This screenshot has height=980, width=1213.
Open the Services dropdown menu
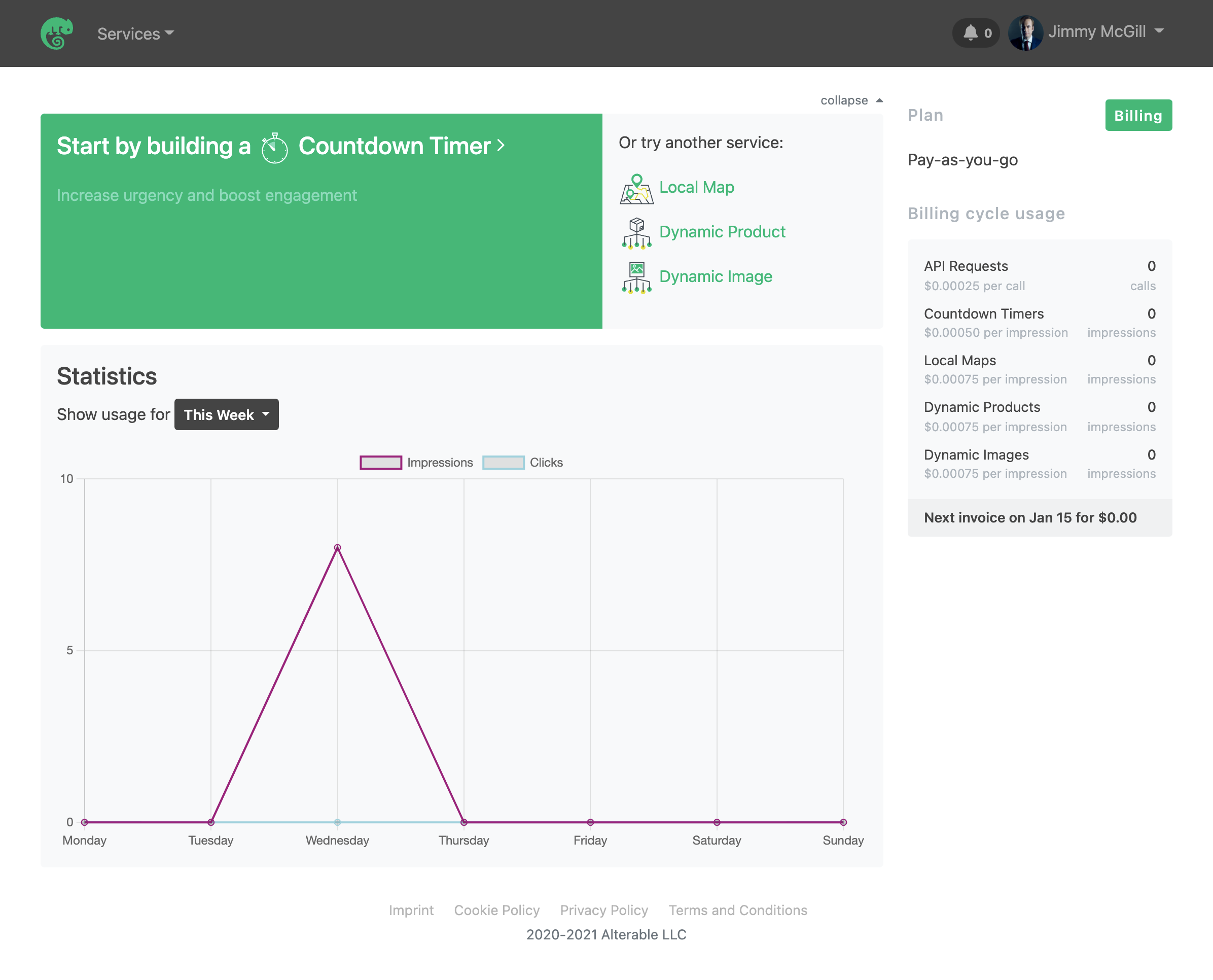click(x=135, y=33)
